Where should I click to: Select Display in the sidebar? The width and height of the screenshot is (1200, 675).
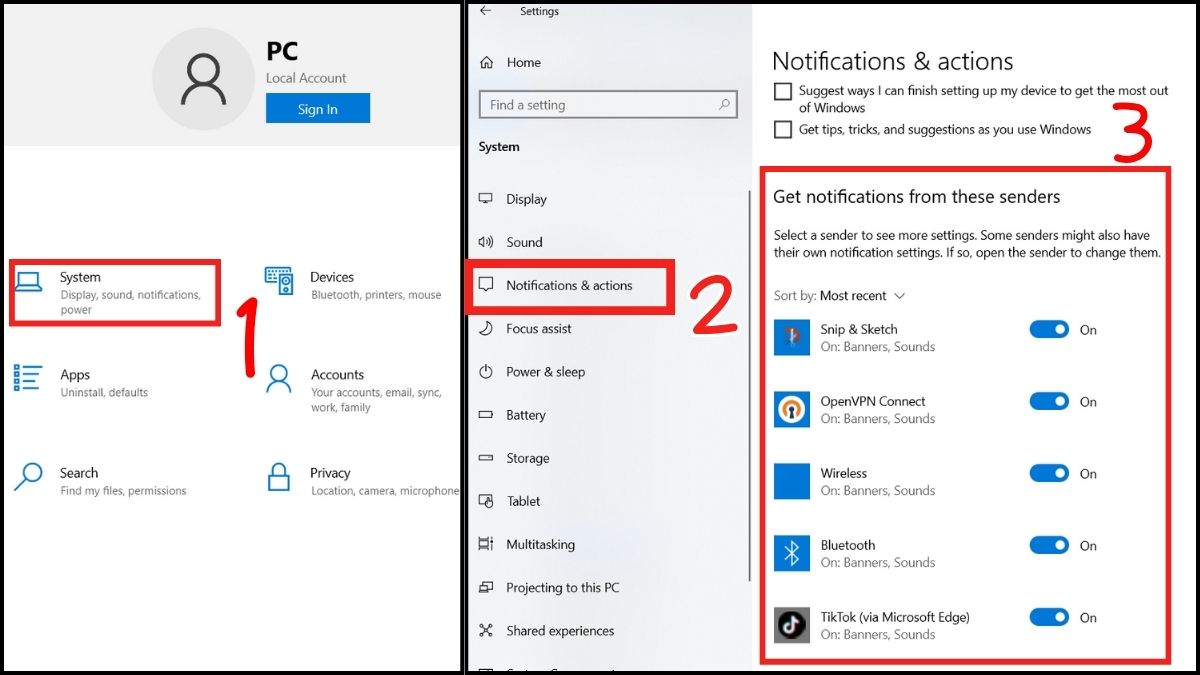pyautogui.click(x=526, y=199)
